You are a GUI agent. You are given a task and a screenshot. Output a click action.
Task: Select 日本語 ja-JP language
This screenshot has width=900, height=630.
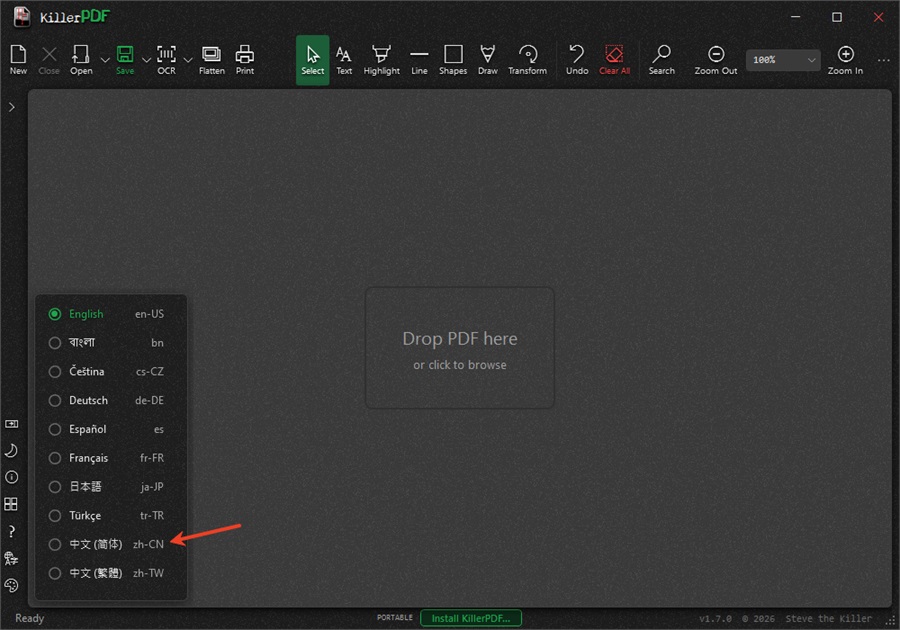click(110, 487)
